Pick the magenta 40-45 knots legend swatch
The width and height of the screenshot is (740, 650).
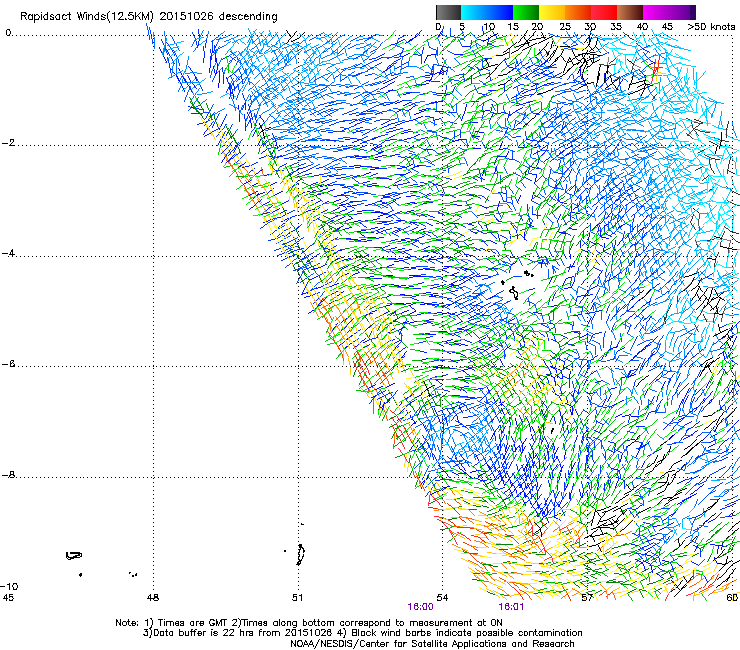[656, 12]
